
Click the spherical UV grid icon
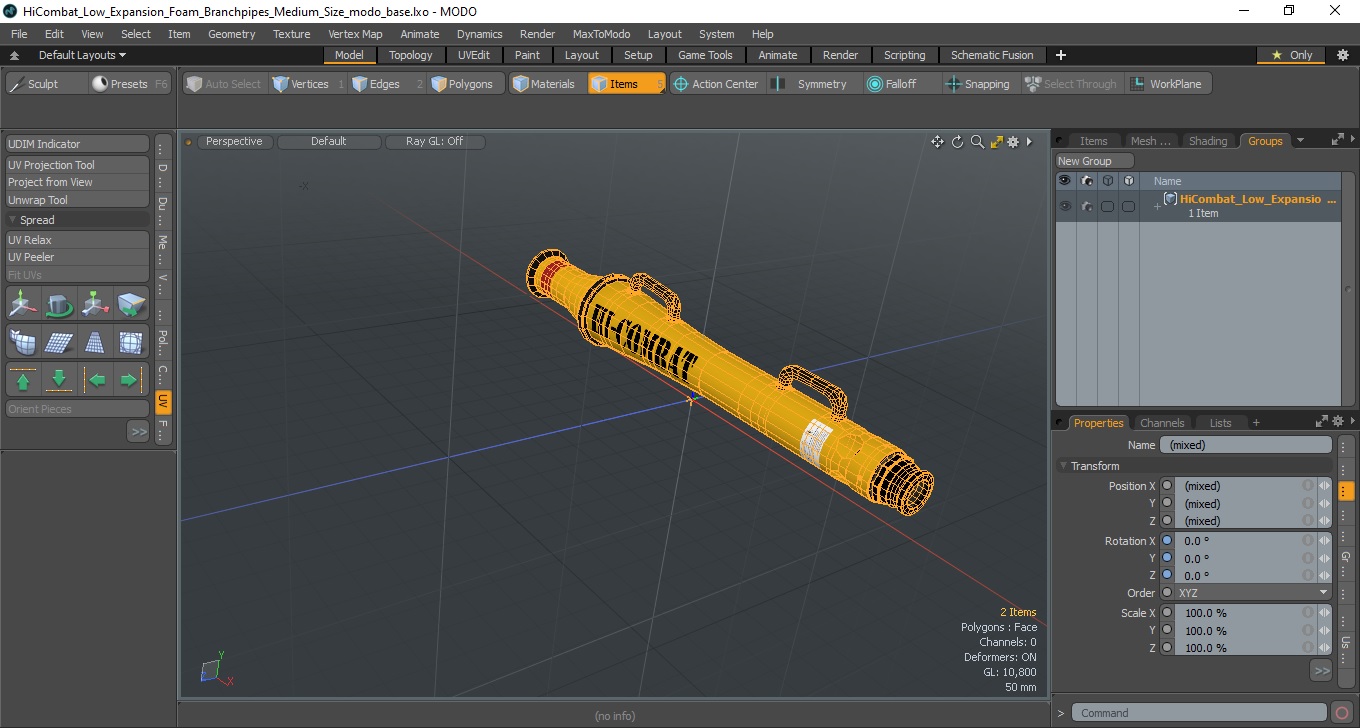[131, 342]
